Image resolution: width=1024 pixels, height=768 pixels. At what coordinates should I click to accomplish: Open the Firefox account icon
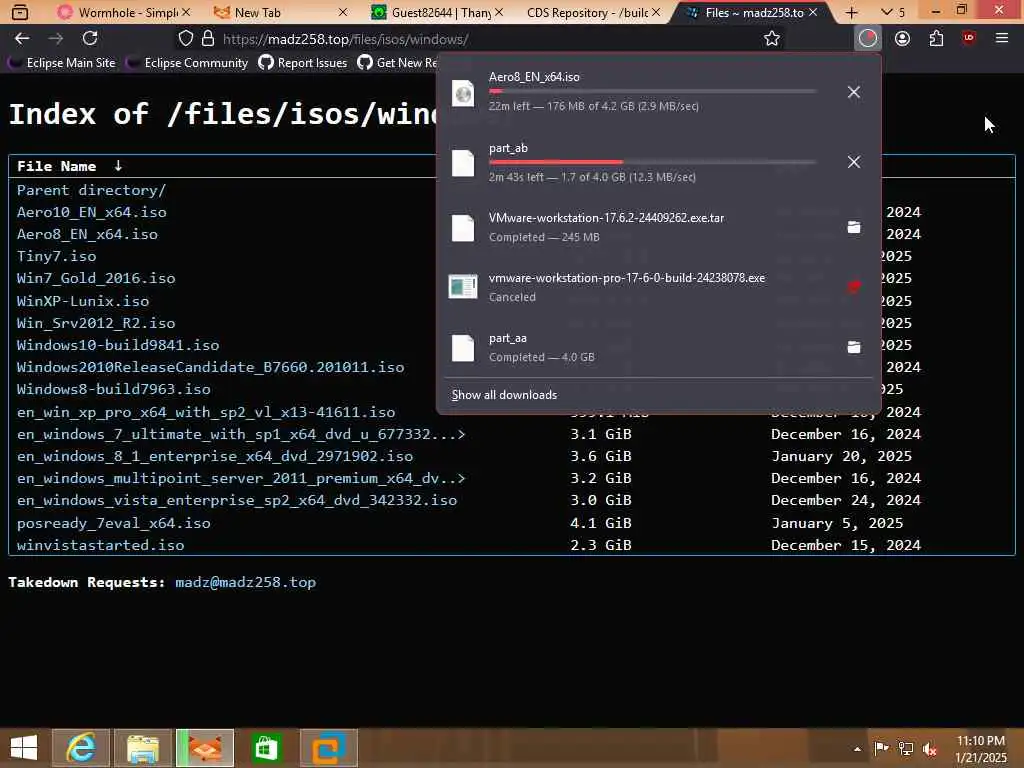[903, 39]
